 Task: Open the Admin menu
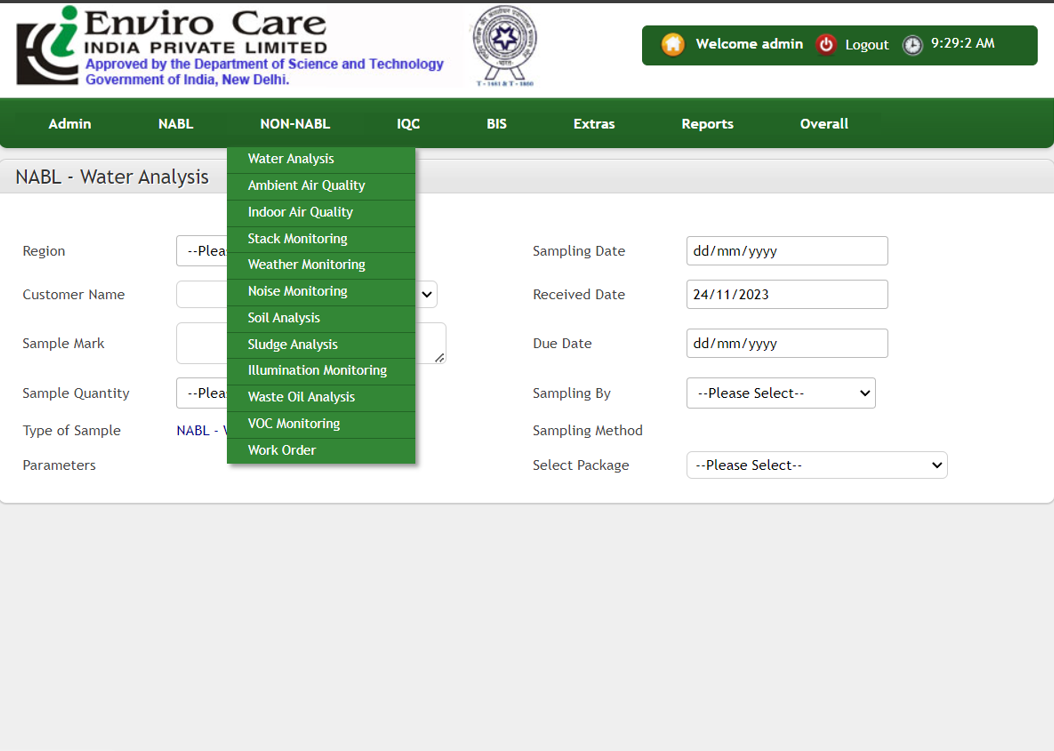click(x=70, y=124)
